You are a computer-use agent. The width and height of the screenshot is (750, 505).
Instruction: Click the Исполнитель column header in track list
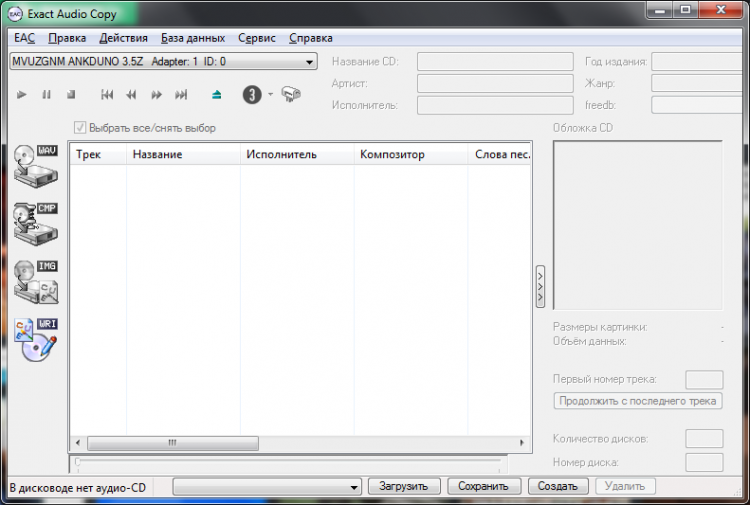[297, 154]
